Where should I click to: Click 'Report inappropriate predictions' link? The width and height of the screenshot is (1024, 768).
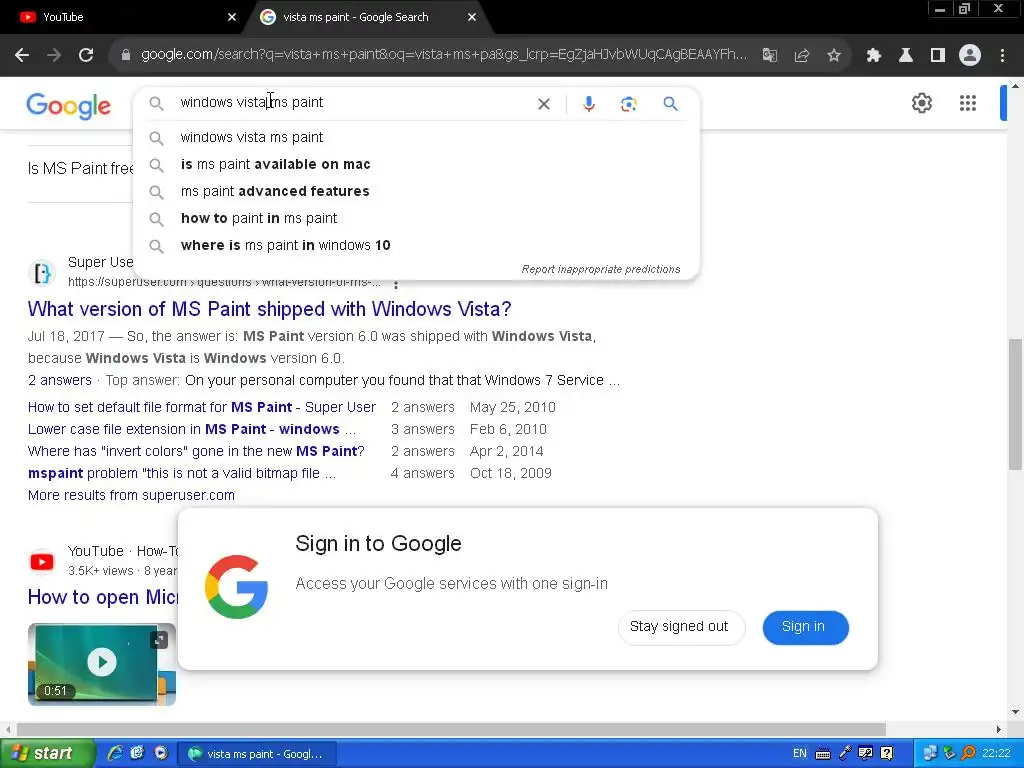tap(601, 269)
